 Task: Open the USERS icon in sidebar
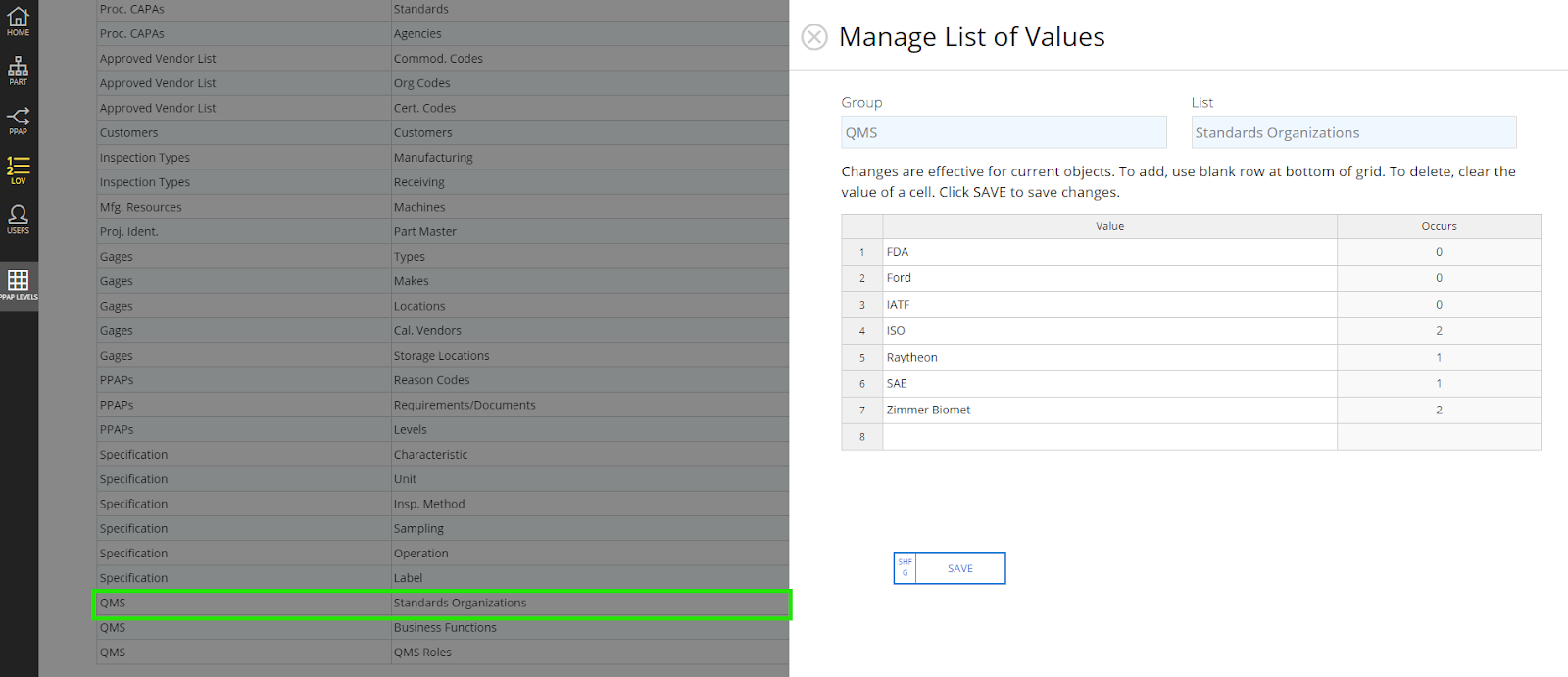[19, 218]
